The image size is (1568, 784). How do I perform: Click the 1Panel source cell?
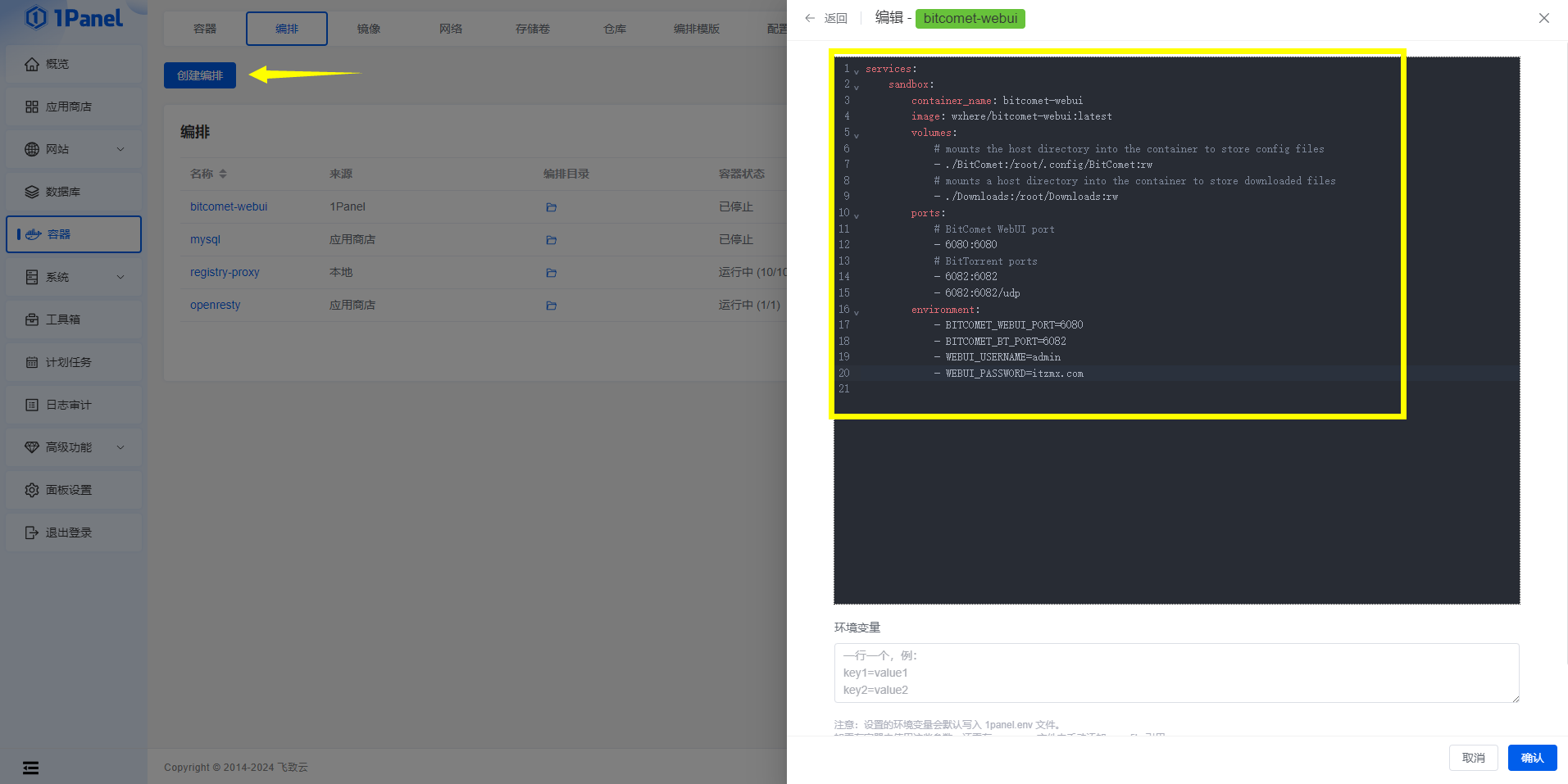[348, 206]
